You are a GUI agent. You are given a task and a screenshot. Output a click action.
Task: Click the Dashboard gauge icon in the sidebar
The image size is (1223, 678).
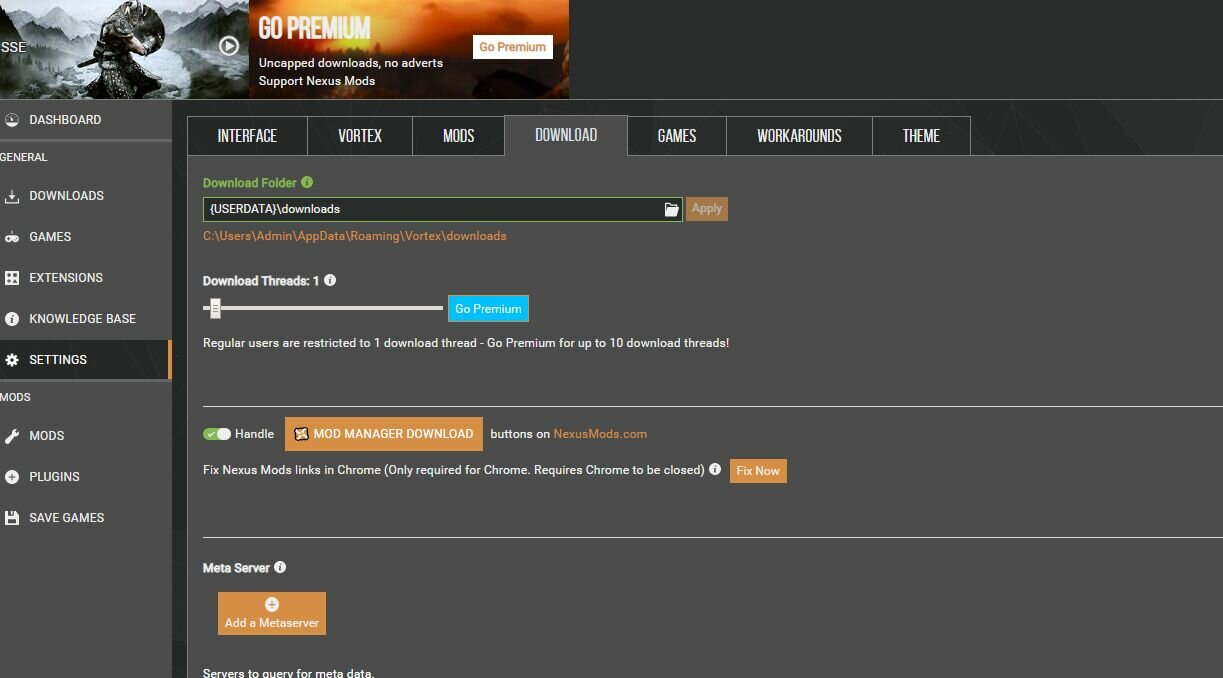[x=12, y=120]
